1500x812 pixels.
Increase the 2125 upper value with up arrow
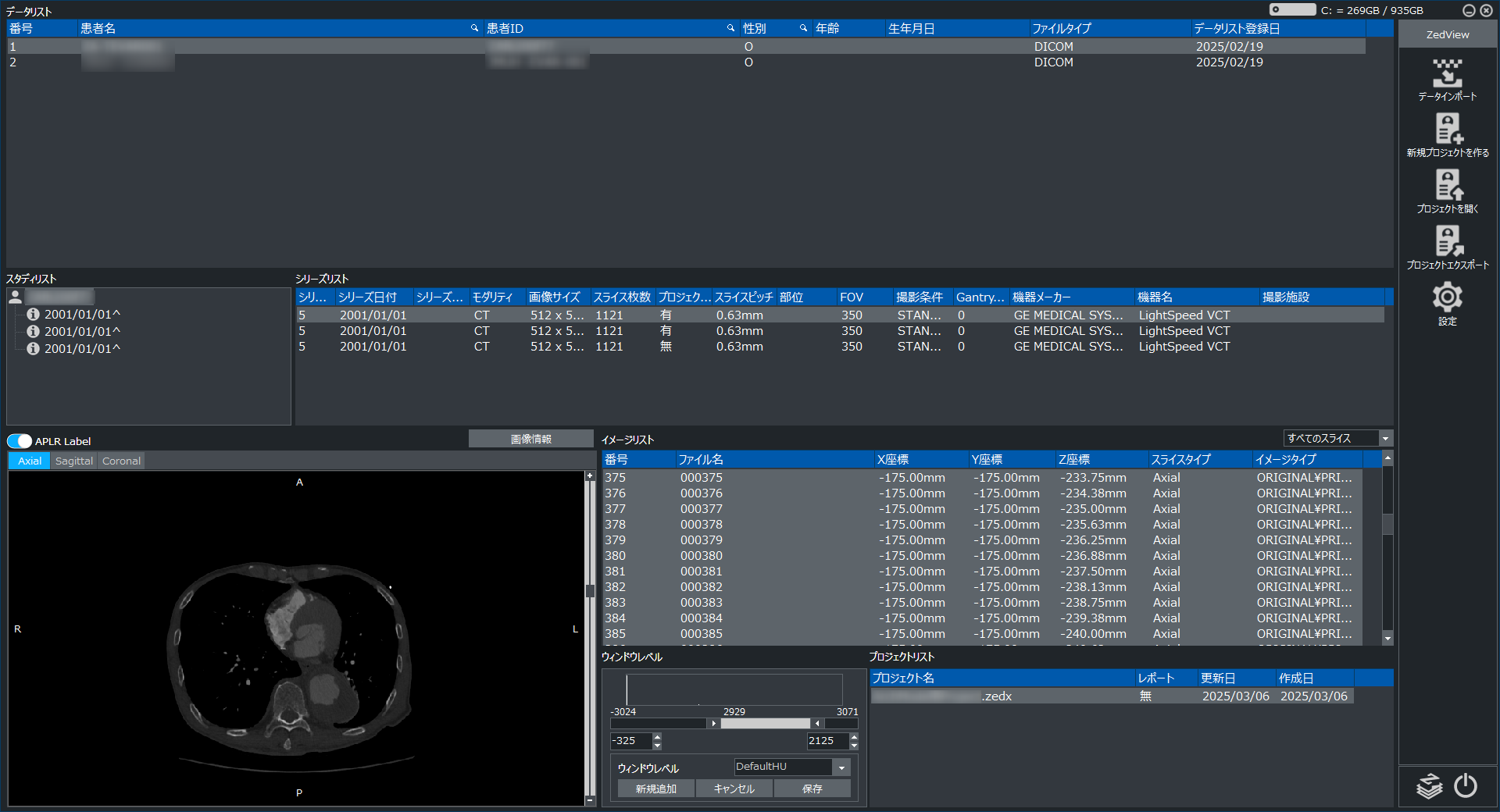point(854,736)
